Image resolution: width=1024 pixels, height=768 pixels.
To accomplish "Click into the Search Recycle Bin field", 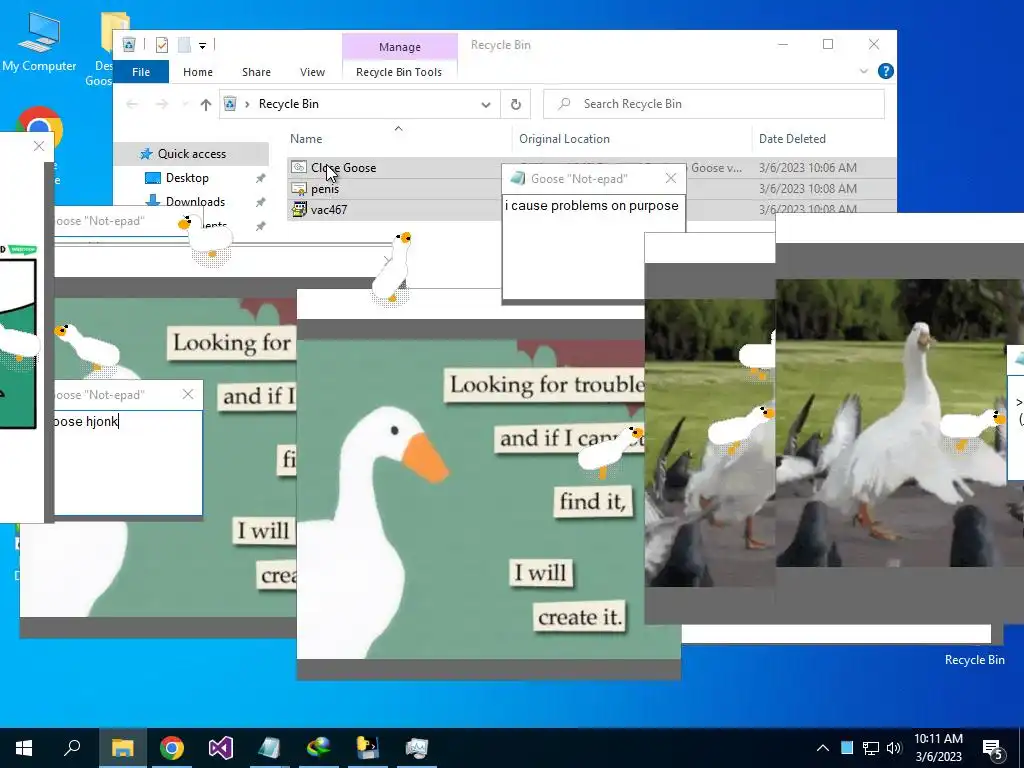I will click(x=714, y=104).
